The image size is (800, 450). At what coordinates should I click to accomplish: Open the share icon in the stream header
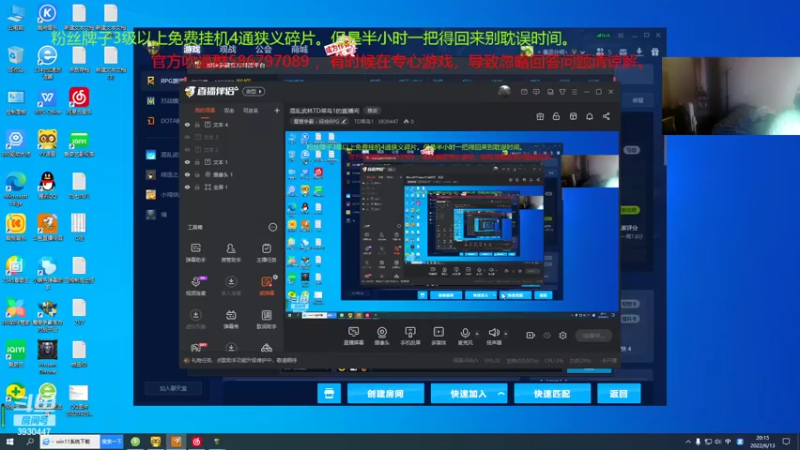(606, 116)
